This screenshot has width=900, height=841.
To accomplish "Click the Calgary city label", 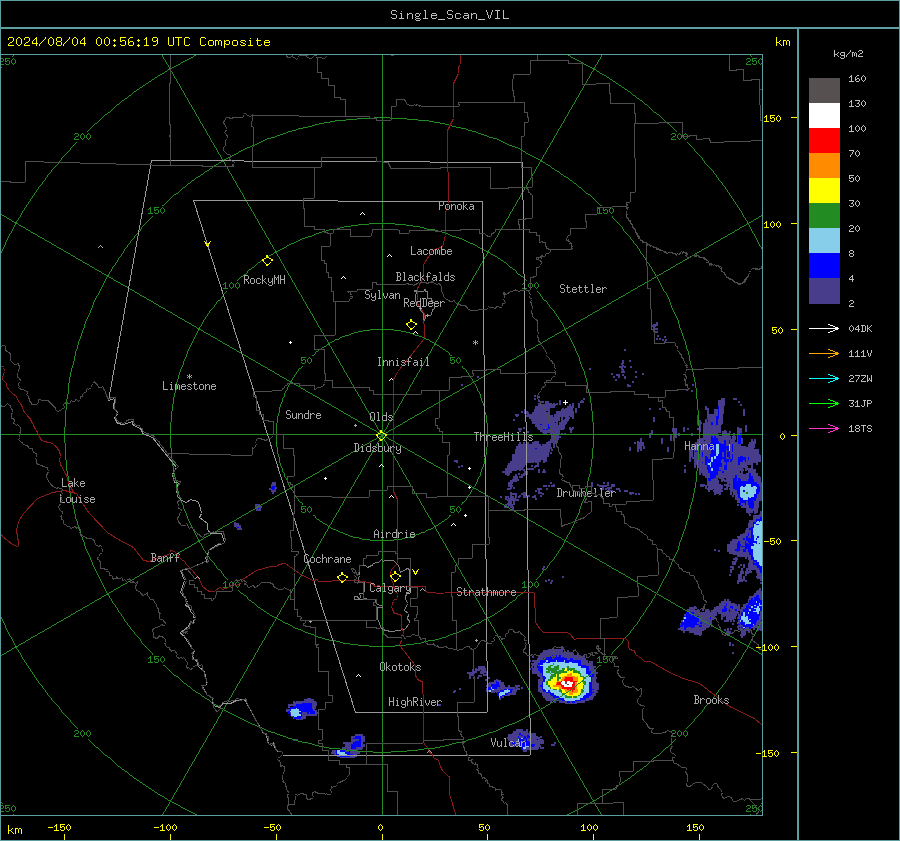I will tap(390, 588).
